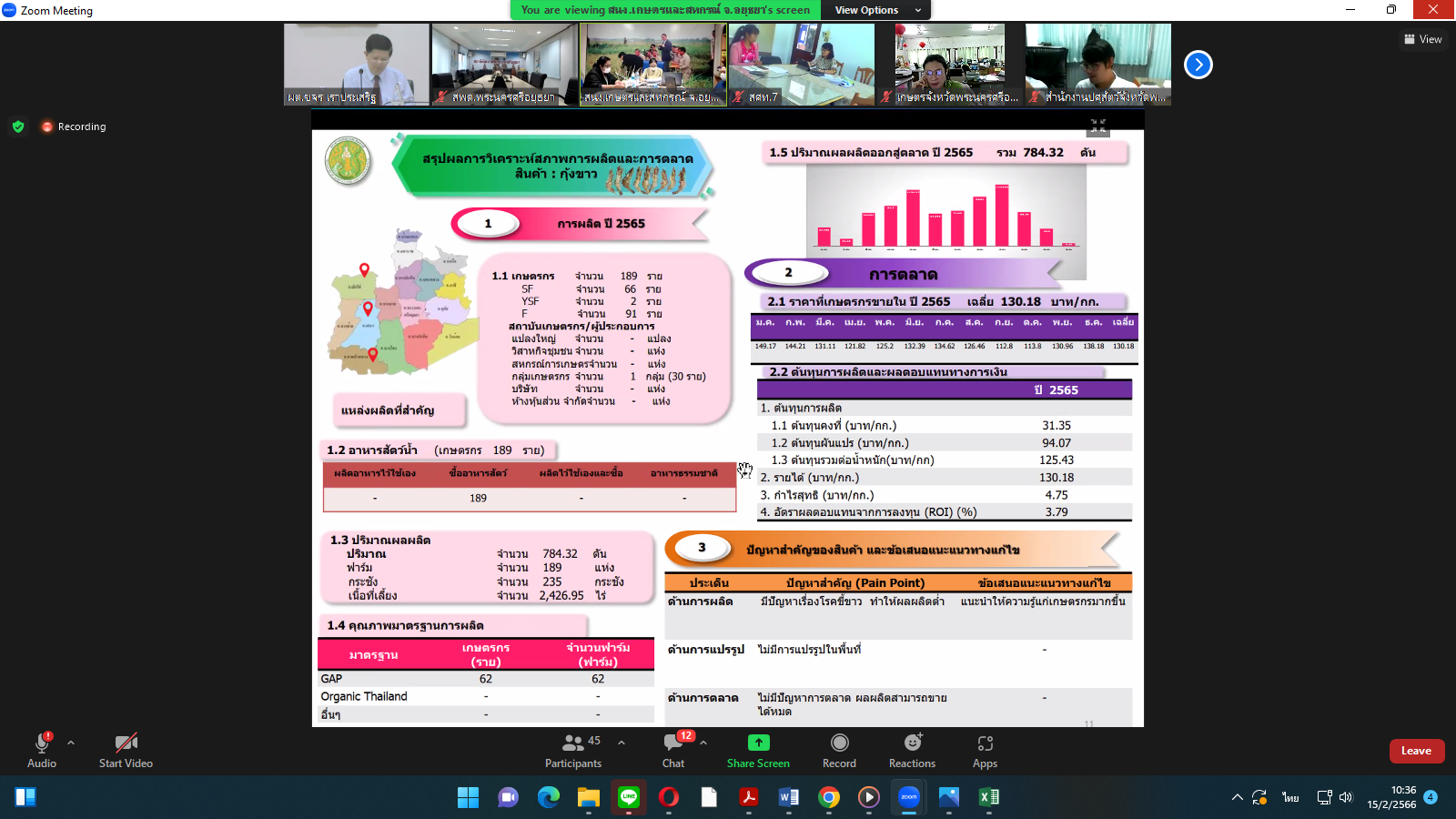Open Photos app from taskbar

(948, 797)
